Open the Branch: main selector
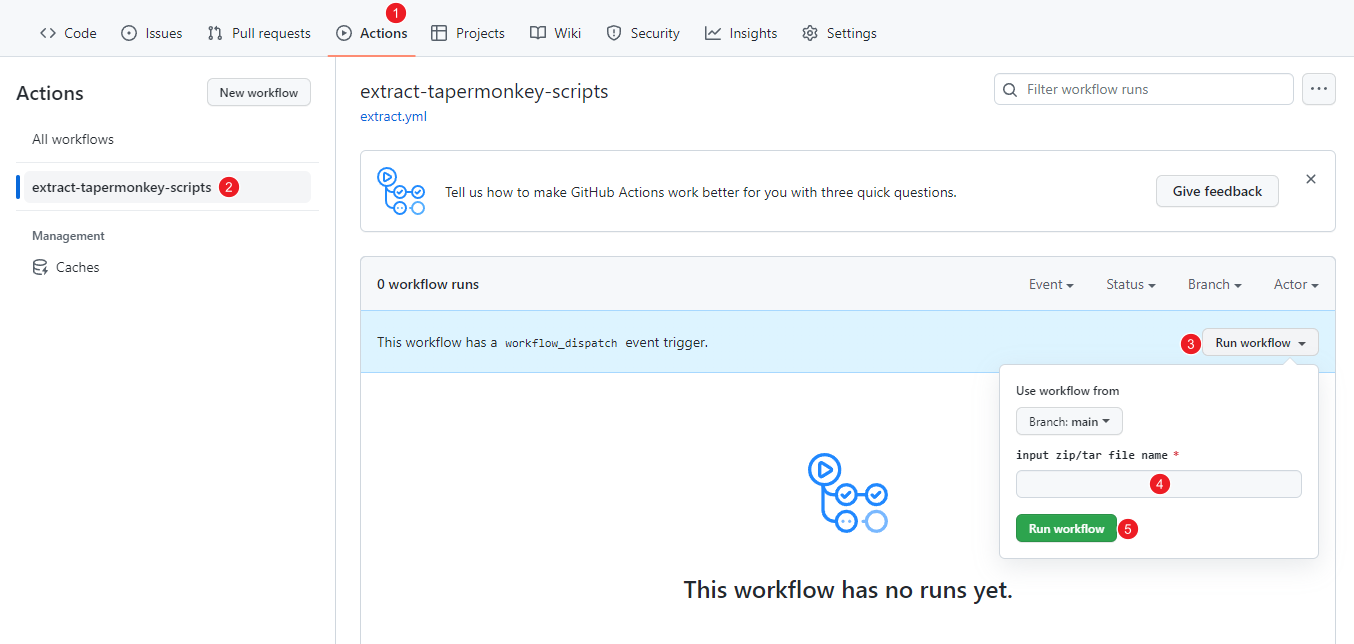Viewport: 1354px width, 644px height. 1069,421
